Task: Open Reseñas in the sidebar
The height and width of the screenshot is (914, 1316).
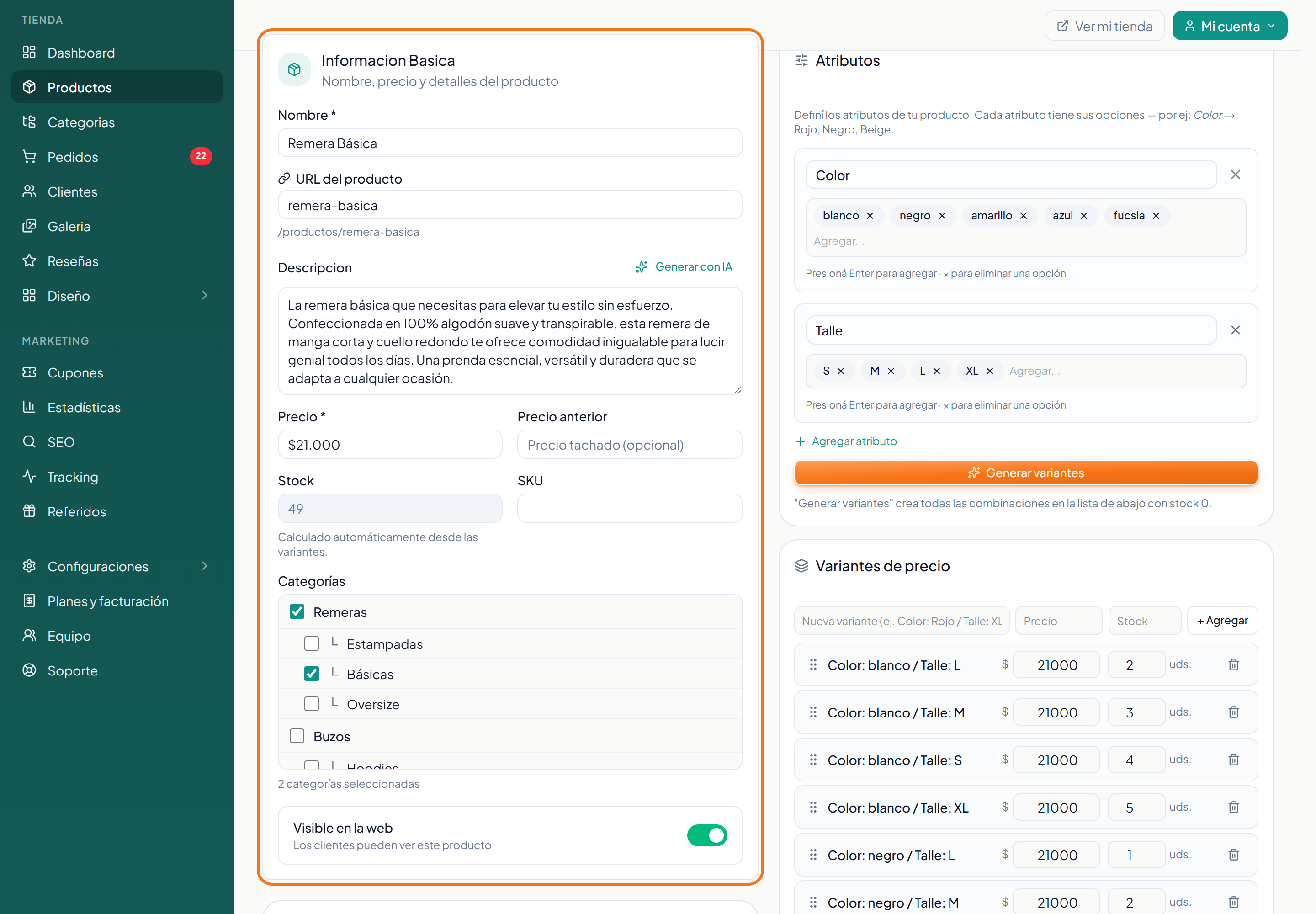Action: pyautogui.click(x=117, y=261)
